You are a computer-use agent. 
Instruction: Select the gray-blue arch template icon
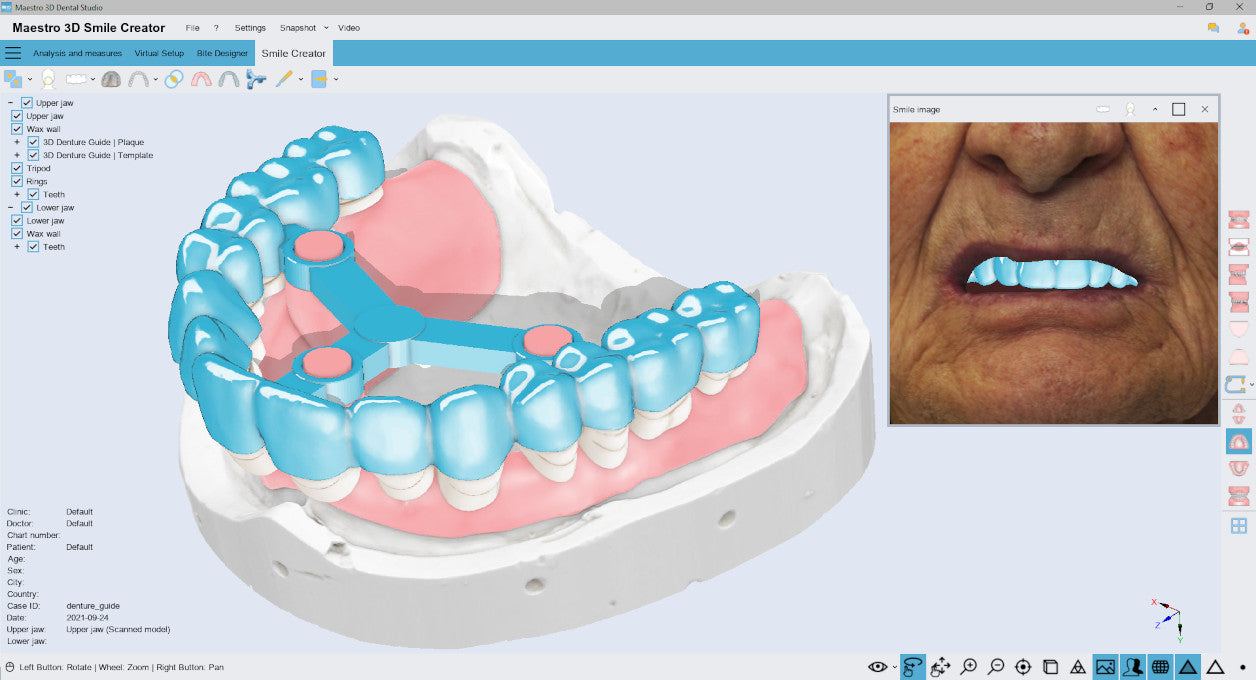pos(229,79)
